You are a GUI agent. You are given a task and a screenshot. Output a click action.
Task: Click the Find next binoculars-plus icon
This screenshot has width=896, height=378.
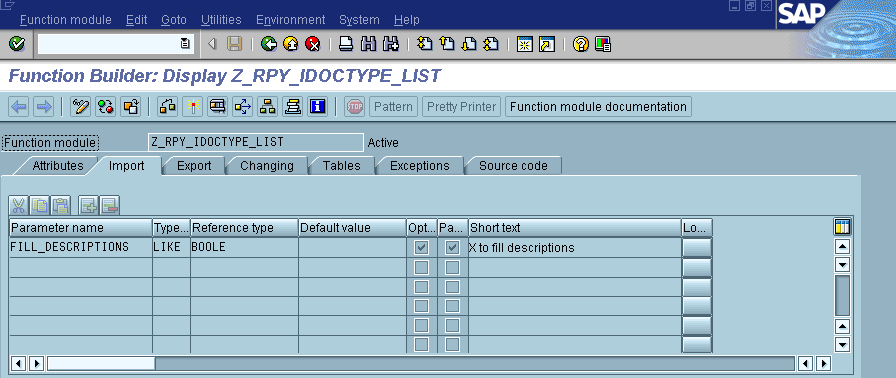click(x=390, y=44)
